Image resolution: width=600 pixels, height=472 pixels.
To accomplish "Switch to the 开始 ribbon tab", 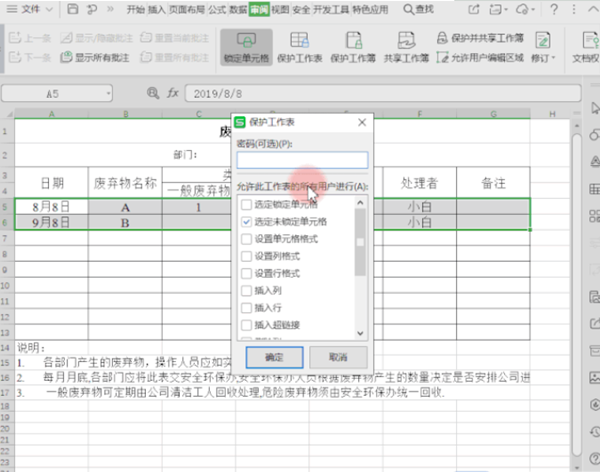I will [x=135, y=9].
